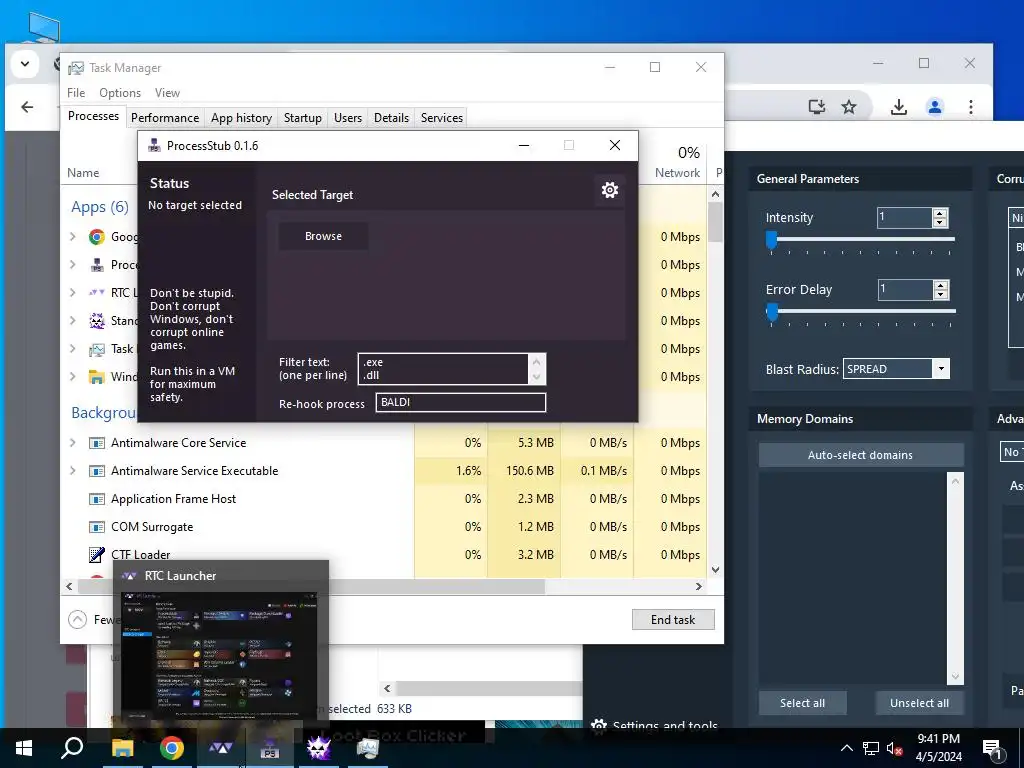Click Google Chrome icon in process list
Viewport: 1024px width, 768px height.
tap(97, 236)
